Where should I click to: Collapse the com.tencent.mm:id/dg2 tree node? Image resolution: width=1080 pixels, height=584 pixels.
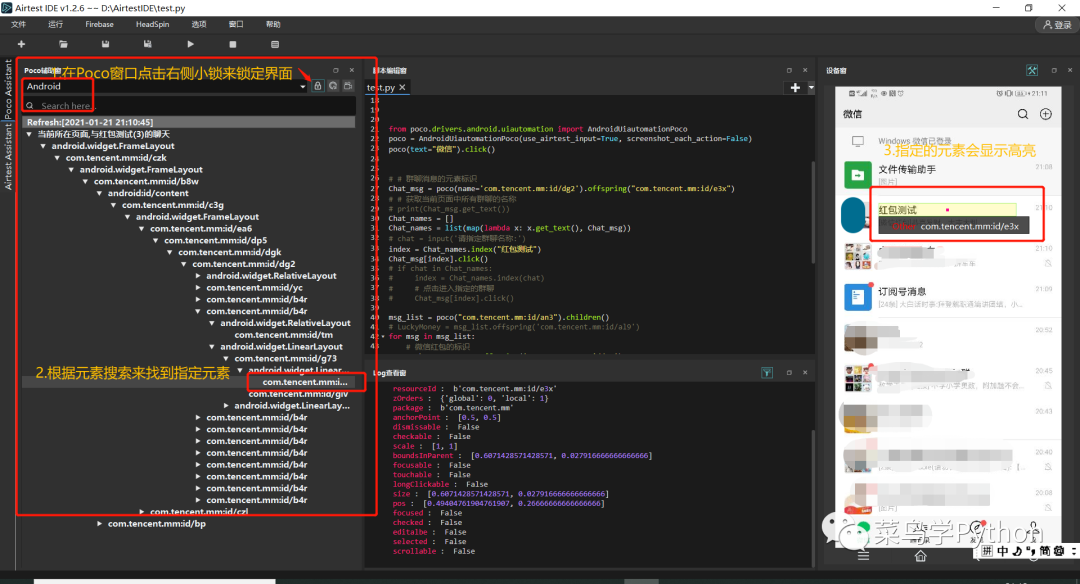(184, 264)
